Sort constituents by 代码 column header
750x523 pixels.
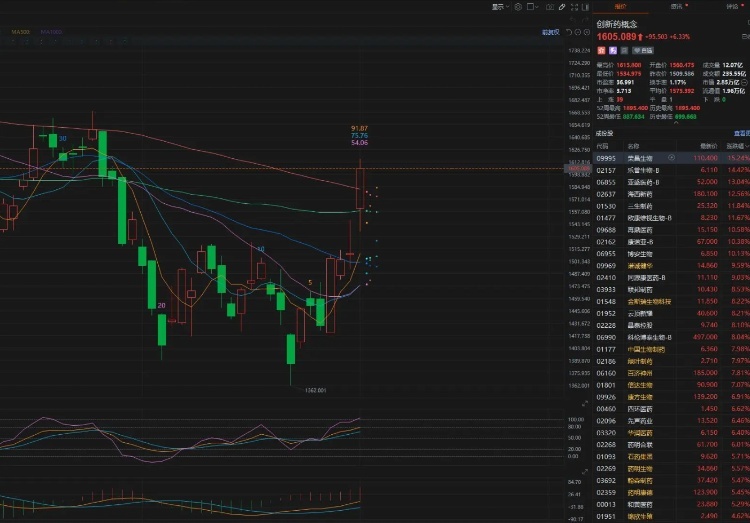point(602,145)
